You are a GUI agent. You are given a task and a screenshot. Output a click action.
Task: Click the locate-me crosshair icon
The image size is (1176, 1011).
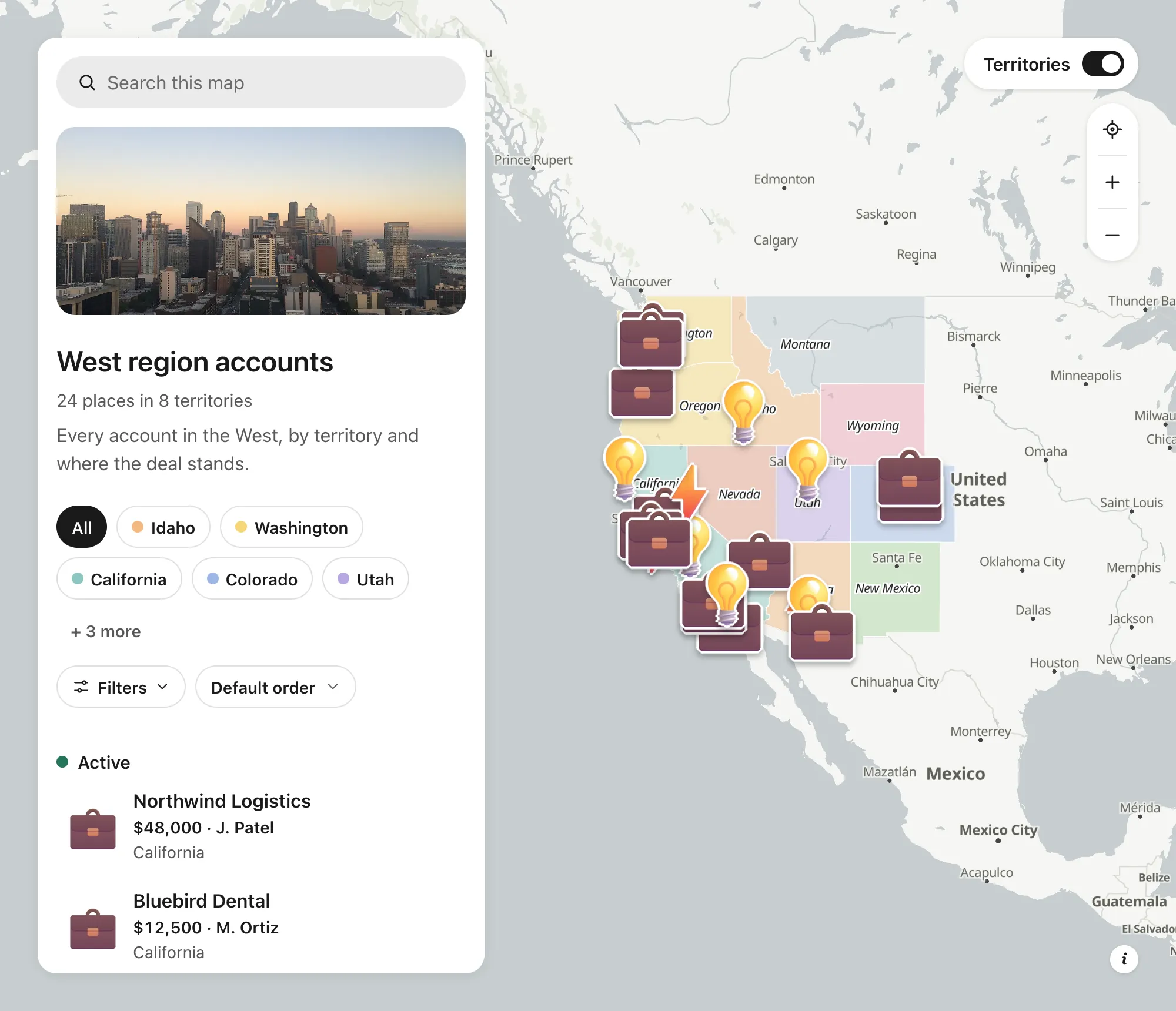[1112, 129]
